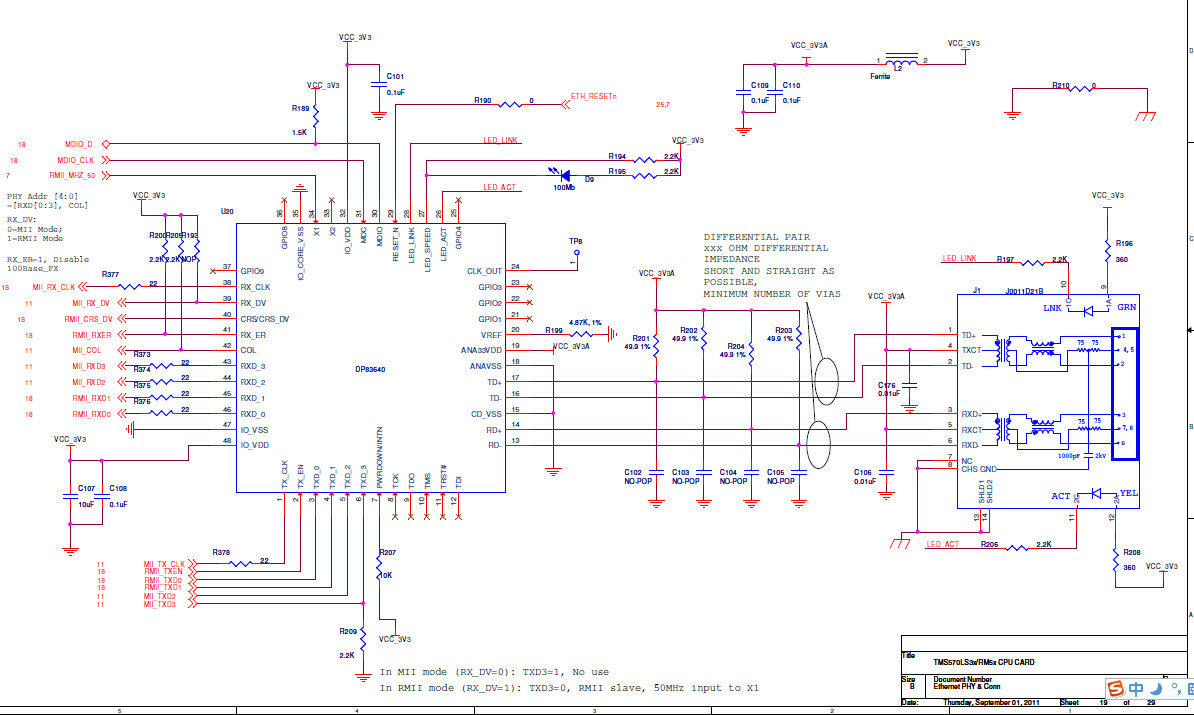1194x715 pixels.
Task: Select the R210 zero-ohm resistor
Action: pos(1081,89)
